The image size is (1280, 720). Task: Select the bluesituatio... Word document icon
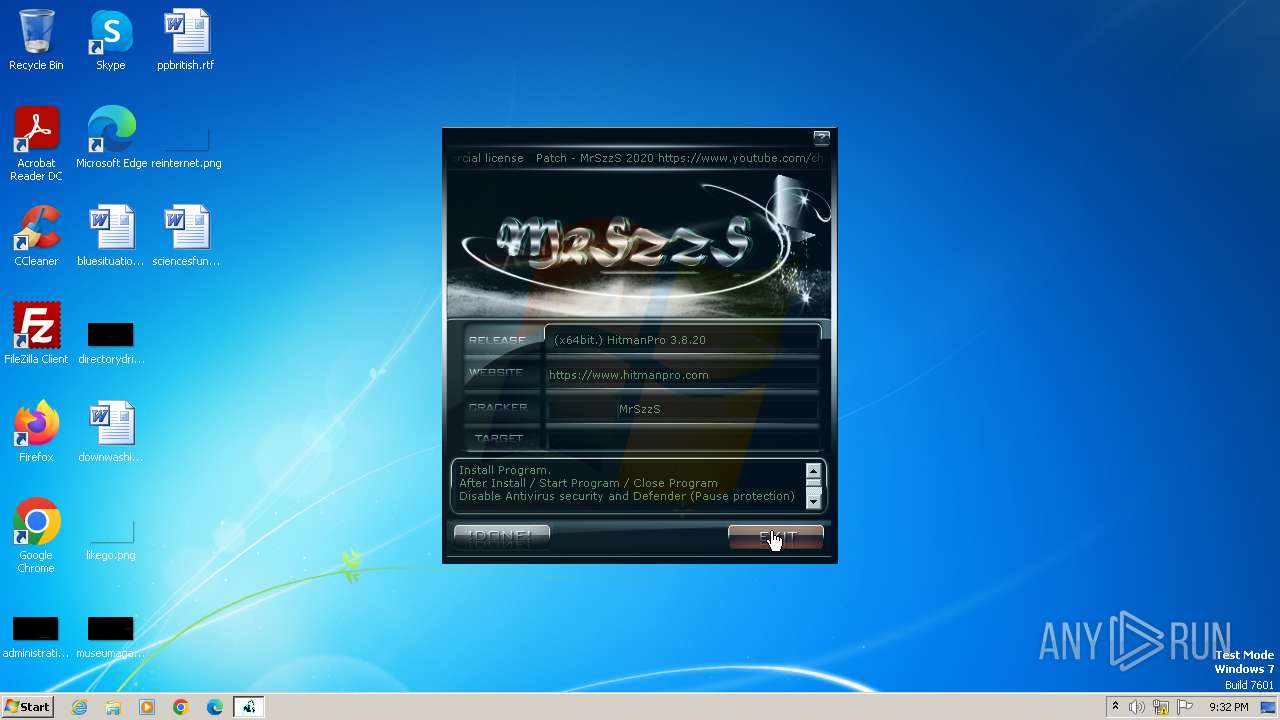tap(111, 236)
